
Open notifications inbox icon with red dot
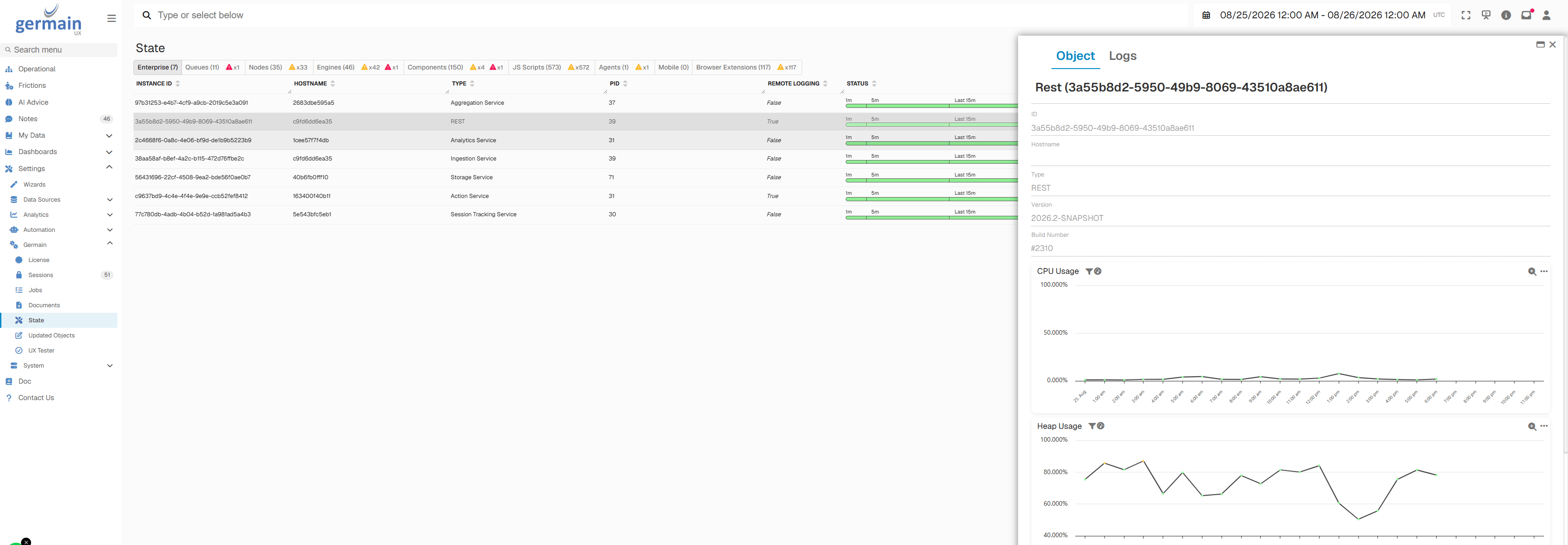1526,15
